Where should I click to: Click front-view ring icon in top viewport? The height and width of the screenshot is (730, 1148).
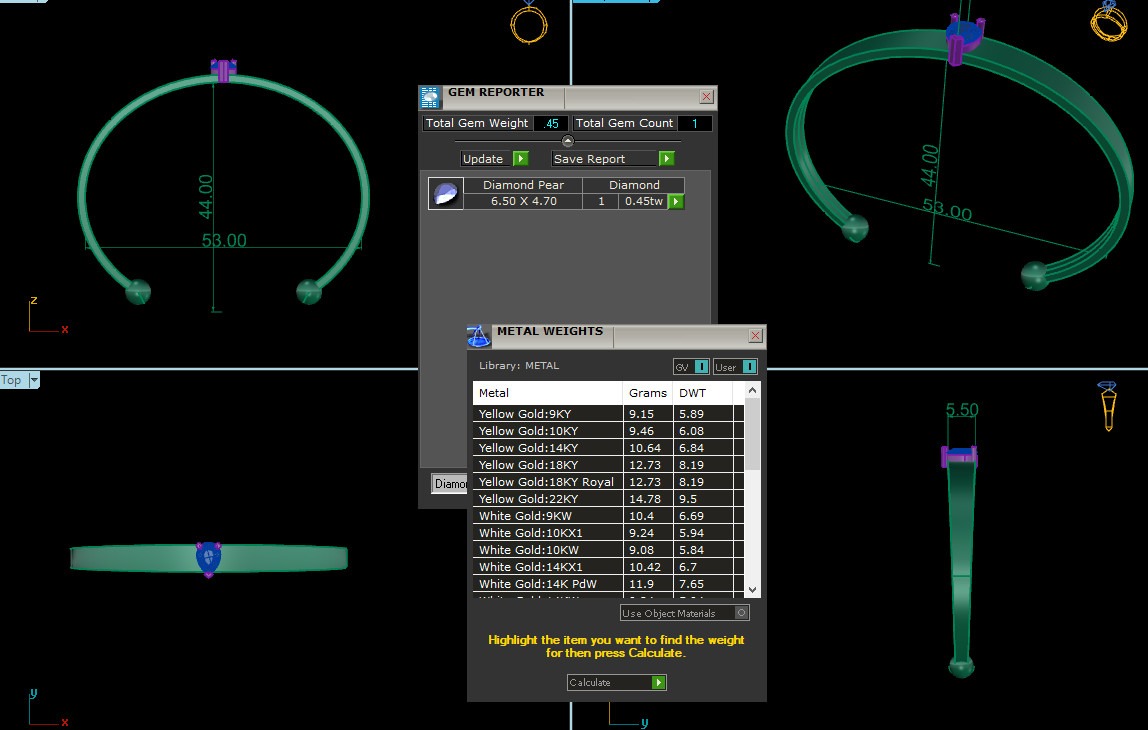coord(528,21)
